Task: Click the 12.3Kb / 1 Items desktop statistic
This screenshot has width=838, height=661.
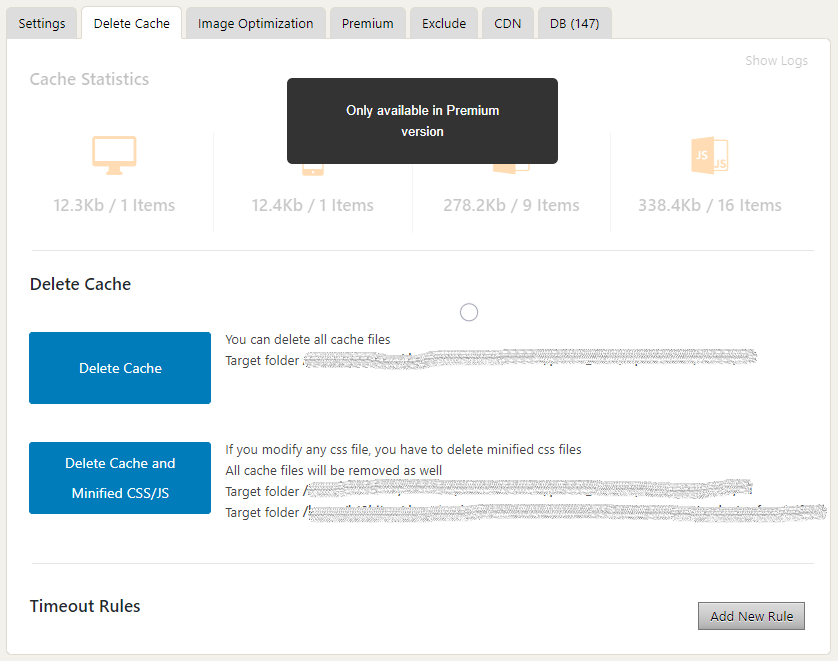Action: 114,205
